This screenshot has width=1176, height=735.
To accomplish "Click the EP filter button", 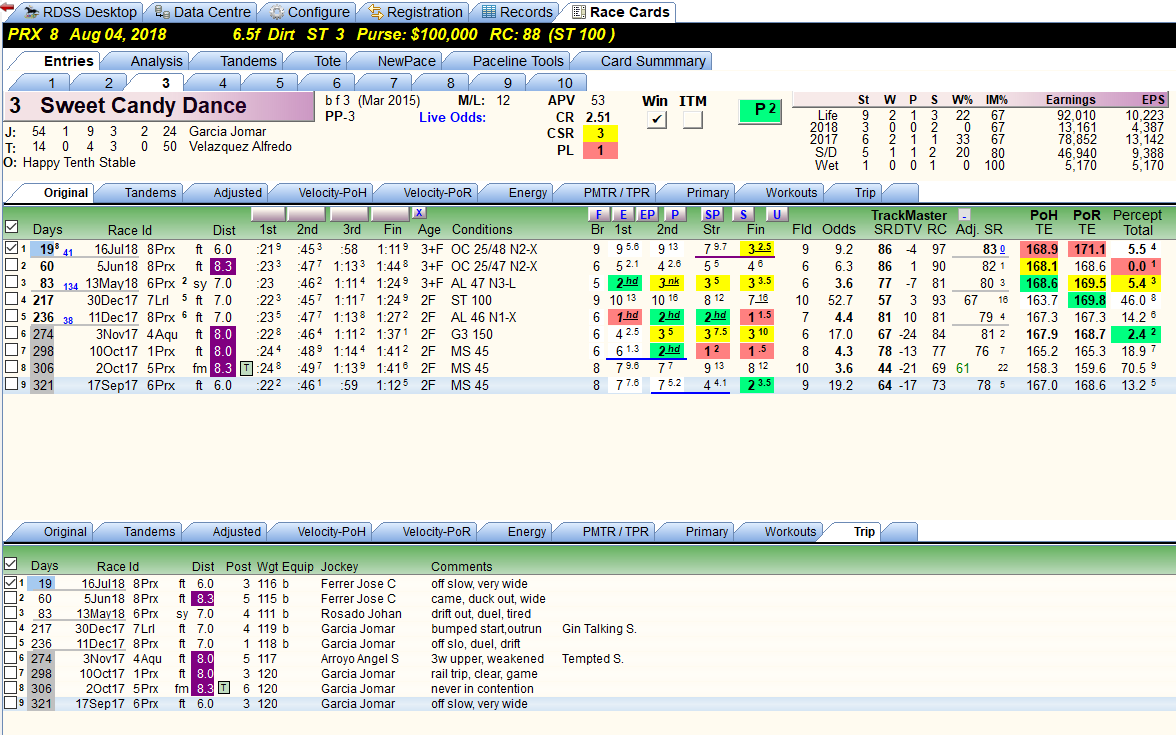I will coord(647,214).
